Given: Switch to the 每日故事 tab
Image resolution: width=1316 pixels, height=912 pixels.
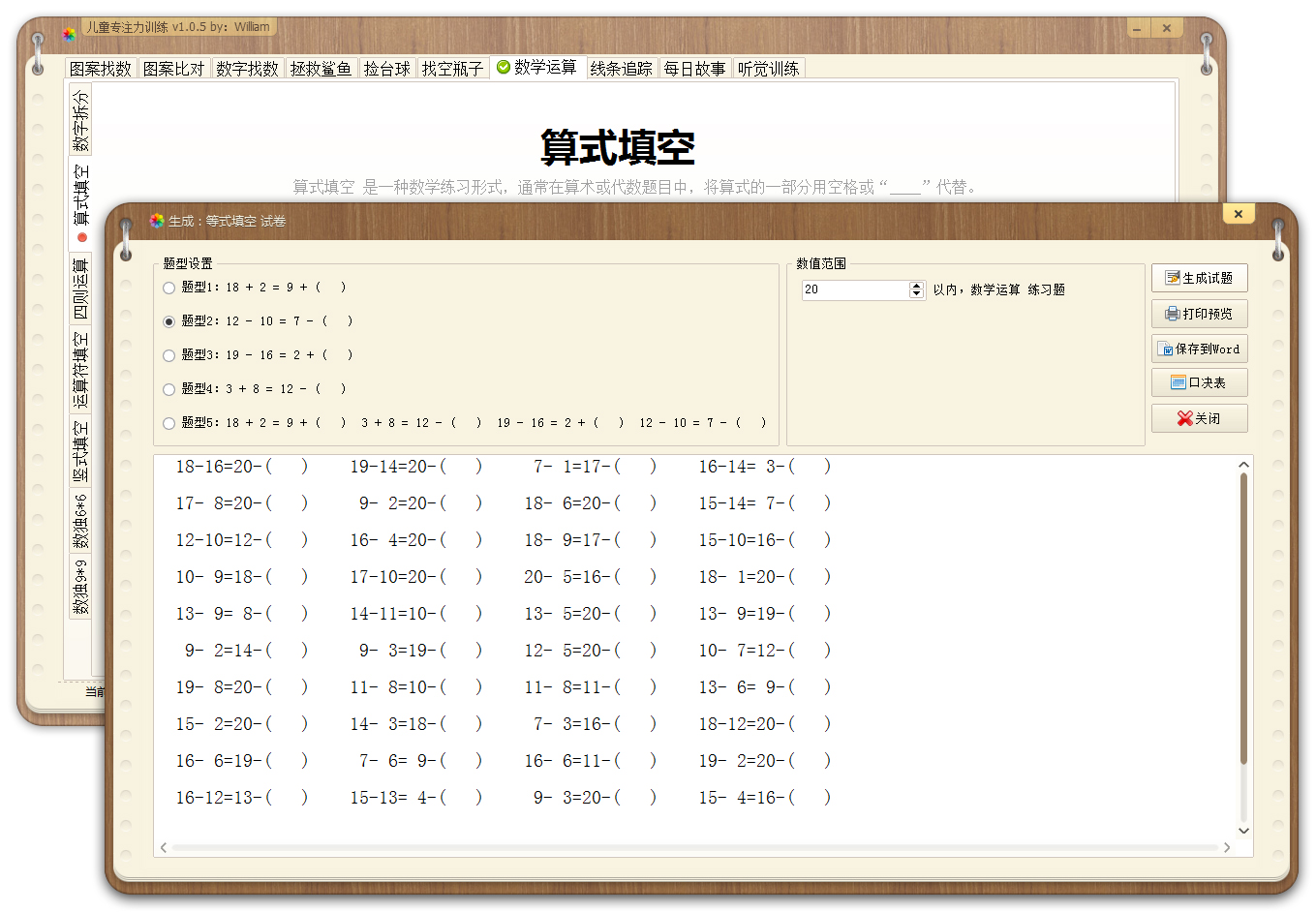Looking at the screenshot, I should [695, 67].
